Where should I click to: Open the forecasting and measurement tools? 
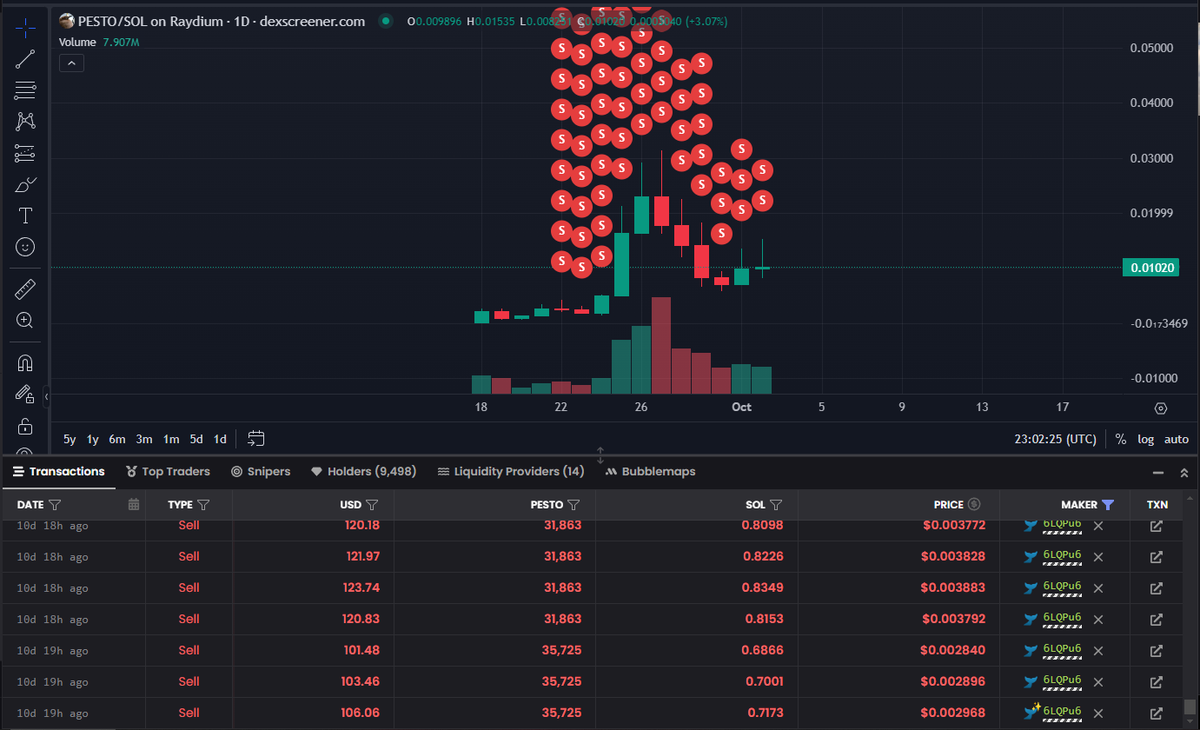[25, 153]
